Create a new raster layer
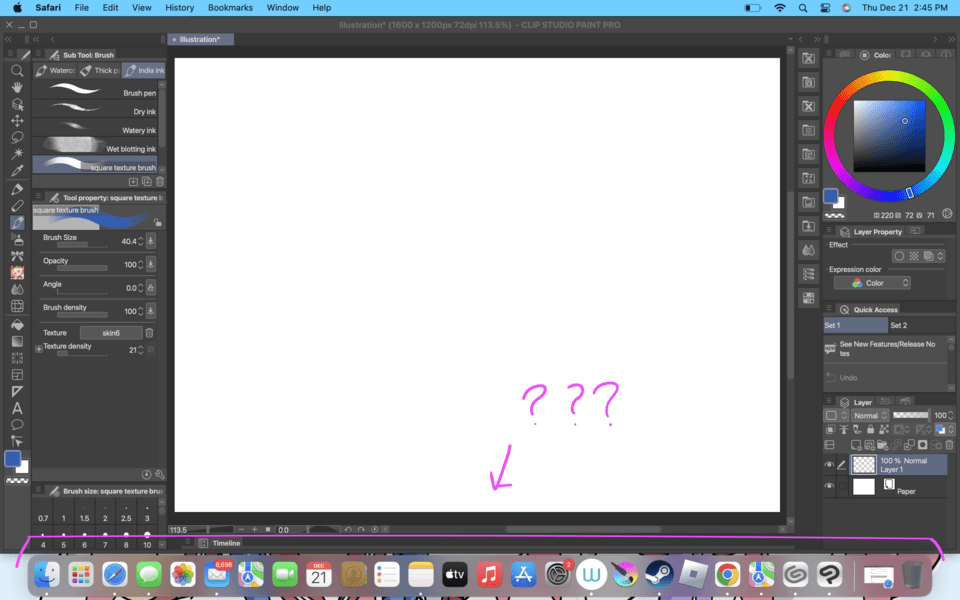This screenshot has width=960, height=600. click(855, 445)
